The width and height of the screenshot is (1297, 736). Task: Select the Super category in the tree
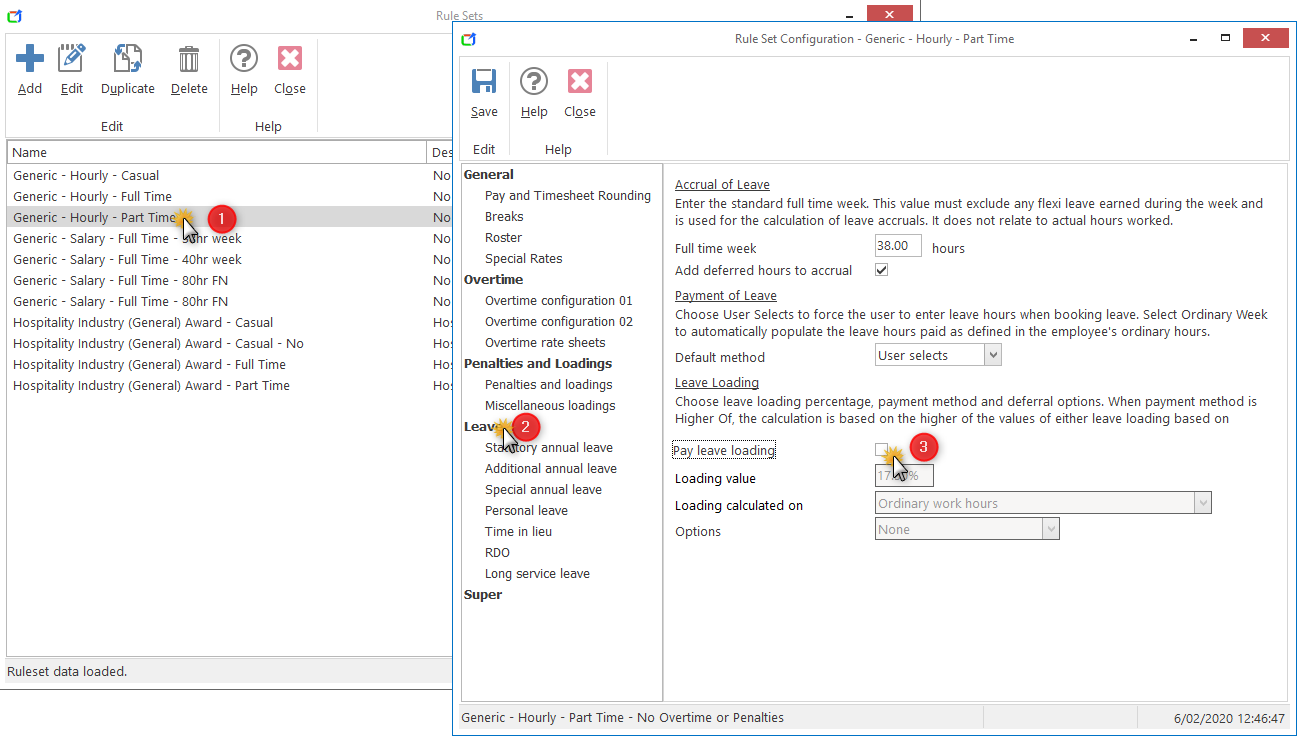pyautogui.click(x=483, y=594)
